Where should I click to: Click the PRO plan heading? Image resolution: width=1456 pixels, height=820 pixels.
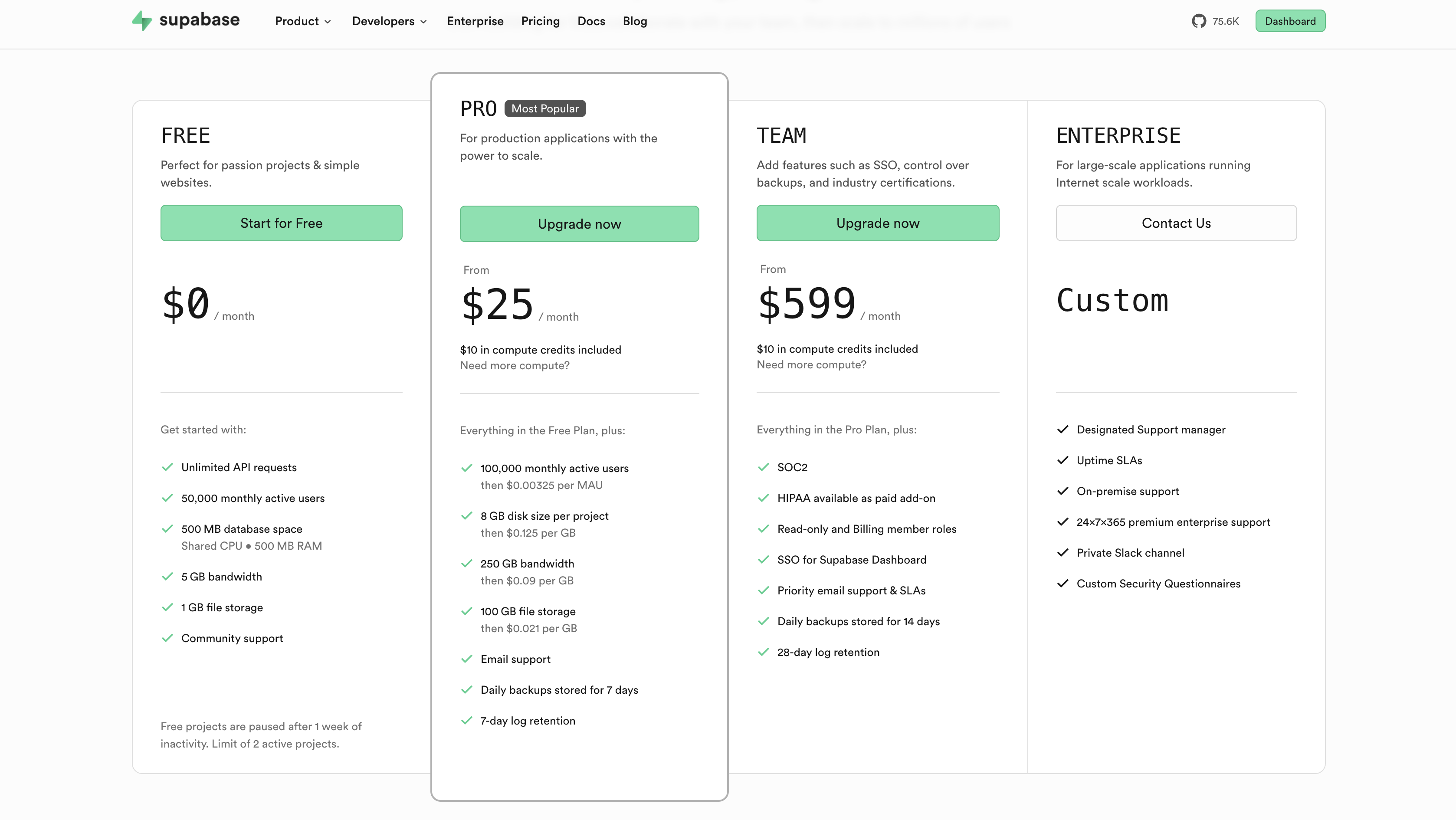tap(478, 108)
